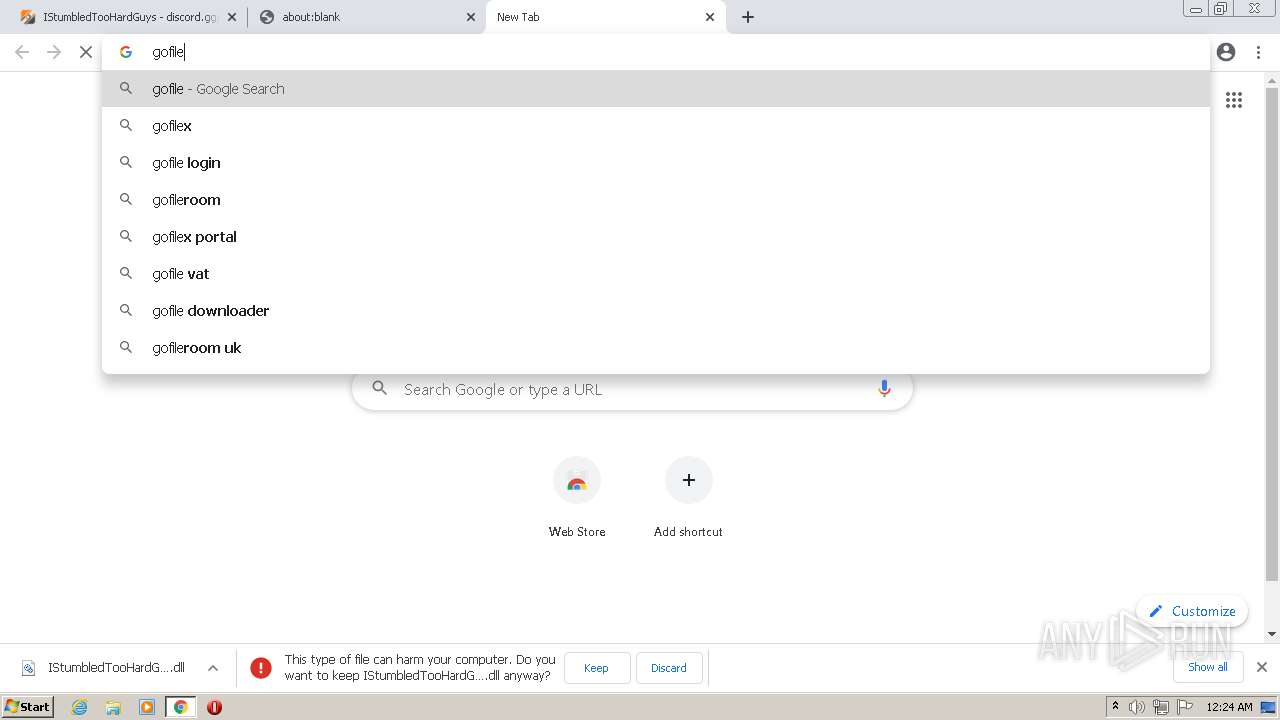Screen dimensions: 1280x720
Task: Keep the dangerous dll download
Action: (597, 668)
